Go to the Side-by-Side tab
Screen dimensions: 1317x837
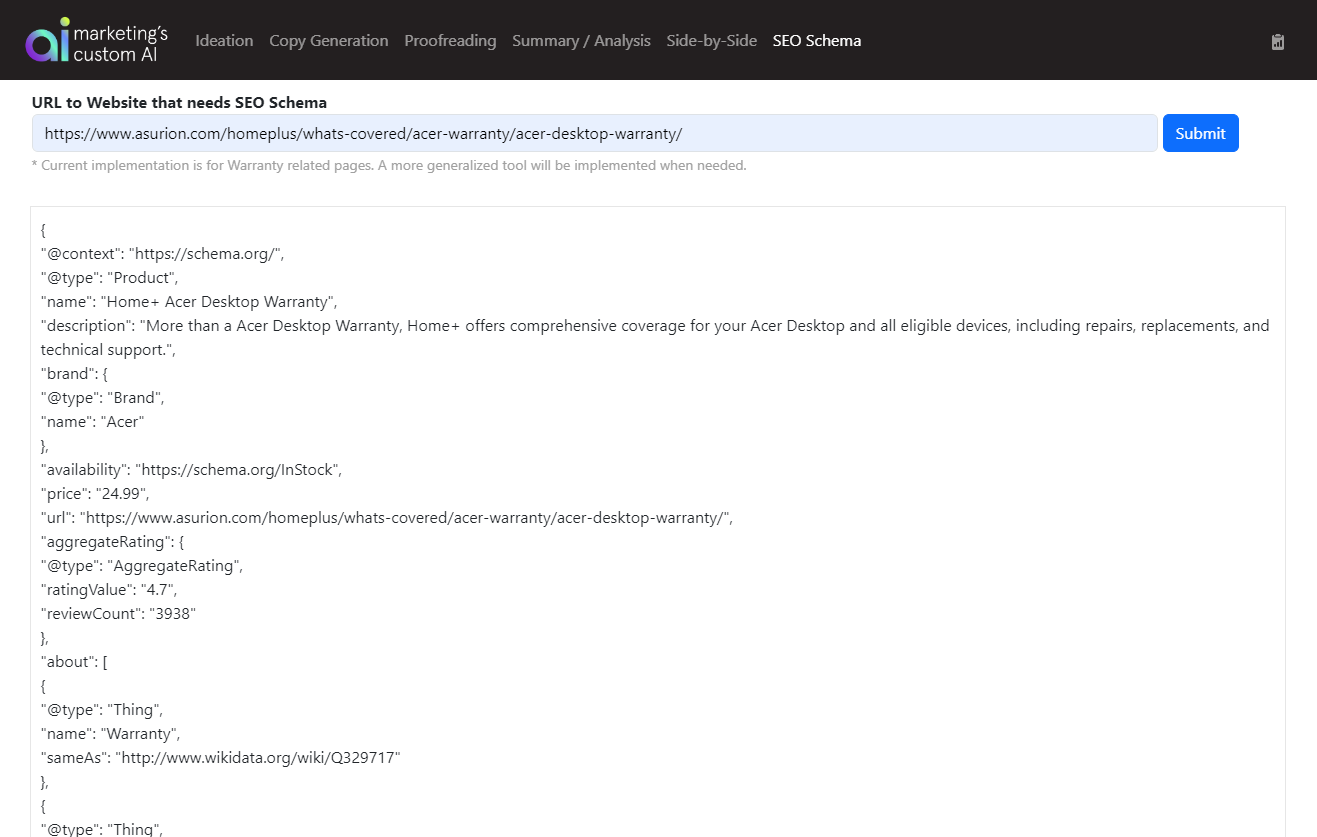tap(711, 41)
